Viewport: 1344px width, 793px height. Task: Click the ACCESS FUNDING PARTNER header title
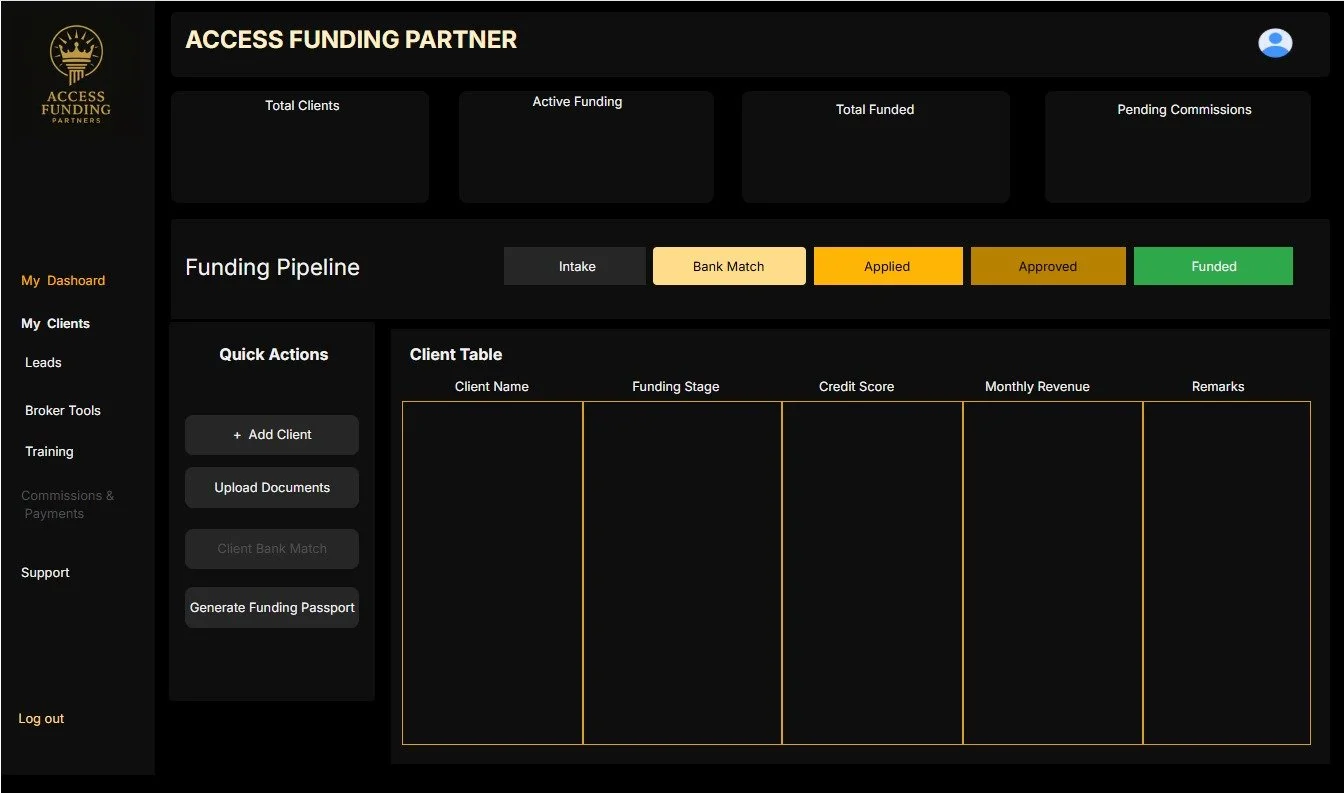coord(352,40)
